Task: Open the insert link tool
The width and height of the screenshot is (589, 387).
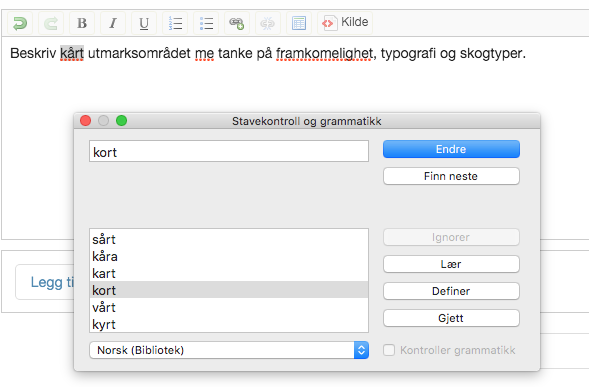Action: 237,23
